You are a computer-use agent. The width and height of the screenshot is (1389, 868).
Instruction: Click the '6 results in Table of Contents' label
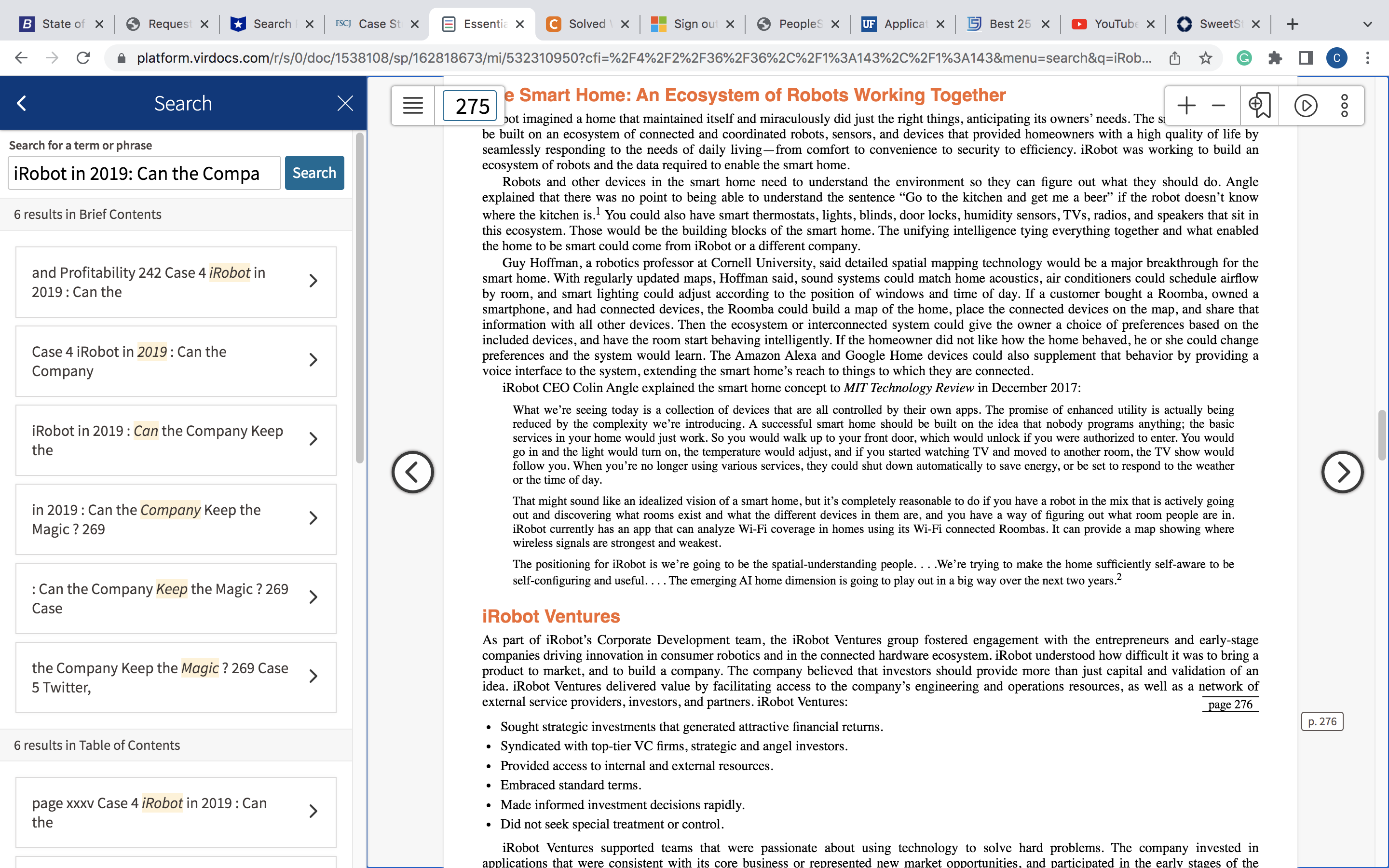click(96, 745)
